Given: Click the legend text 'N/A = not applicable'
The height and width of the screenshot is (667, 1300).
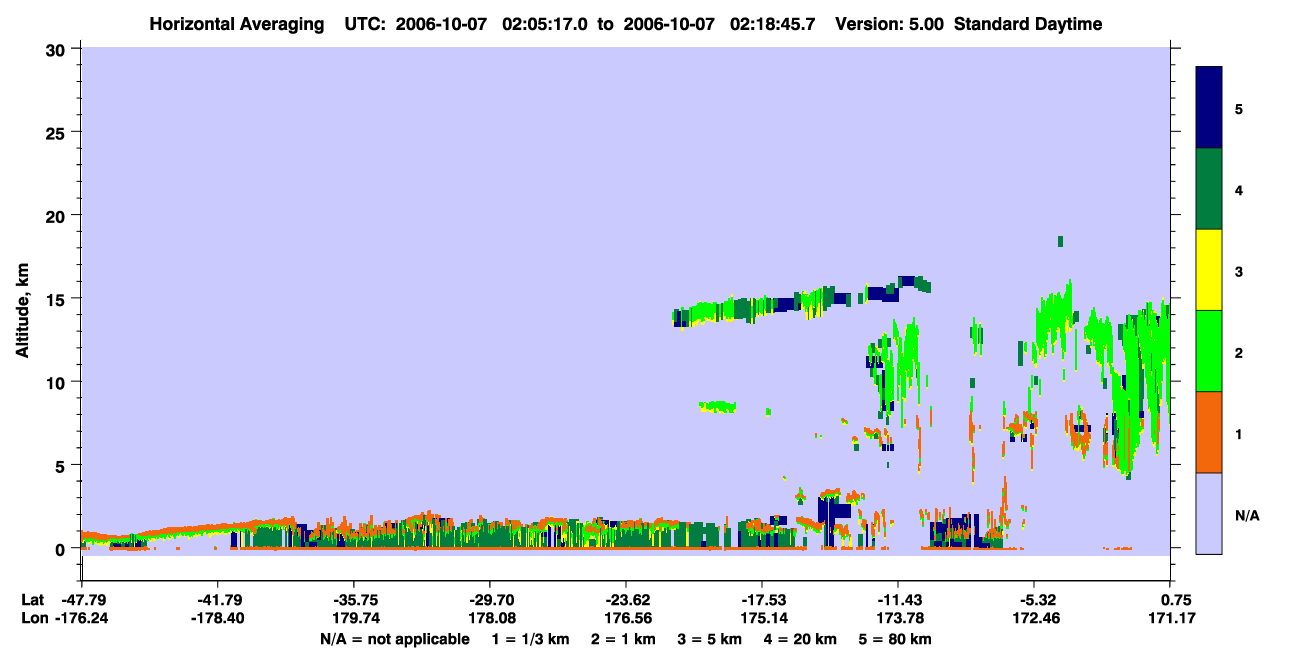Looking at the screenshot, I should tap(394, 639).
